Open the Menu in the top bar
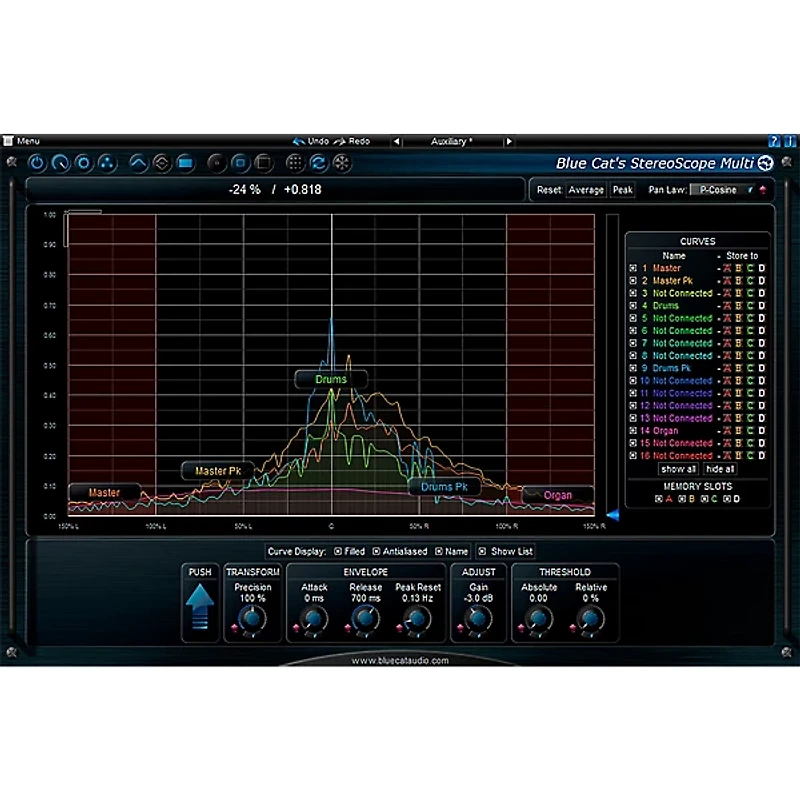 tap(28, 141)
